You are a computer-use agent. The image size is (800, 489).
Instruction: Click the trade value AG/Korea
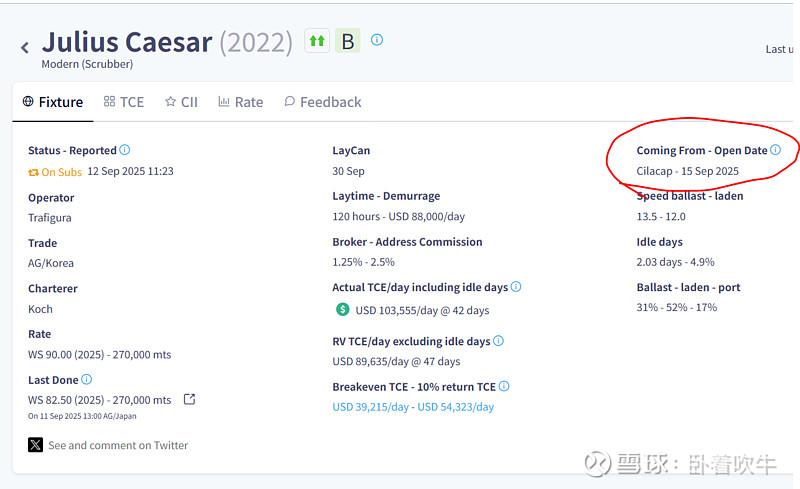(51, 263)
